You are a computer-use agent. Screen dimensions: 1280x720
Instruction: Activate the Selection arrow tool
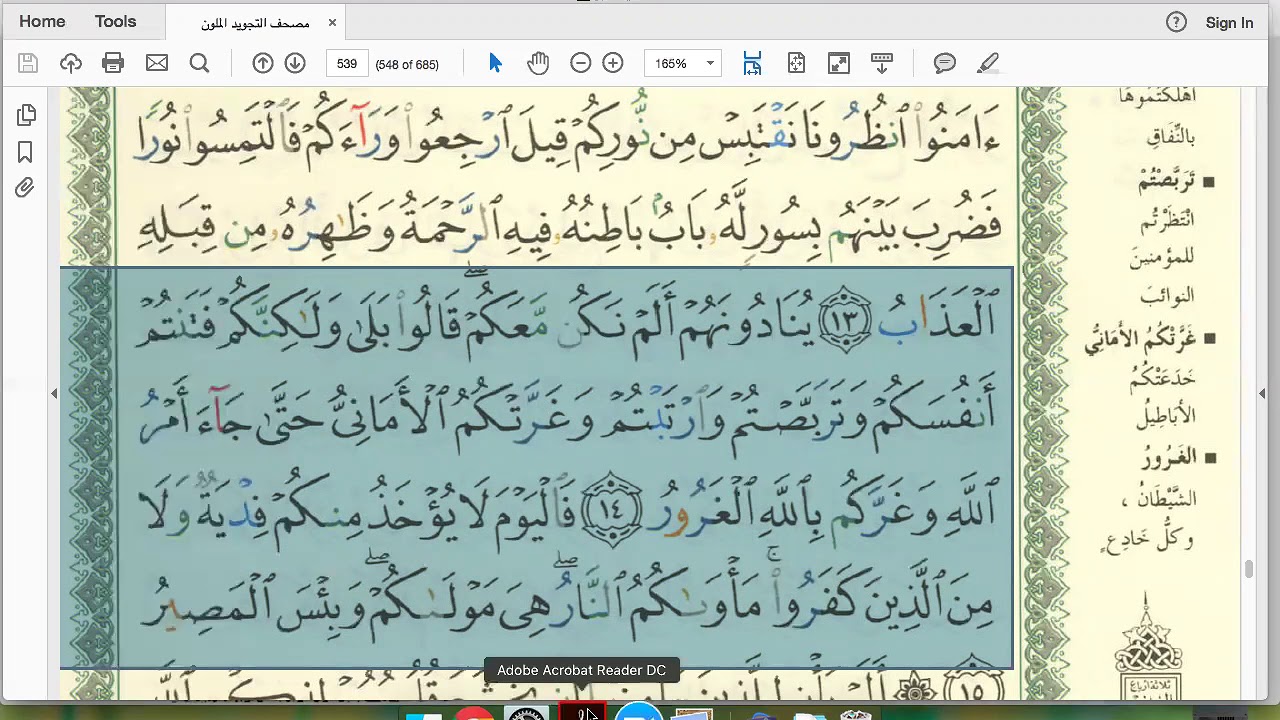[x=495, y=64]
